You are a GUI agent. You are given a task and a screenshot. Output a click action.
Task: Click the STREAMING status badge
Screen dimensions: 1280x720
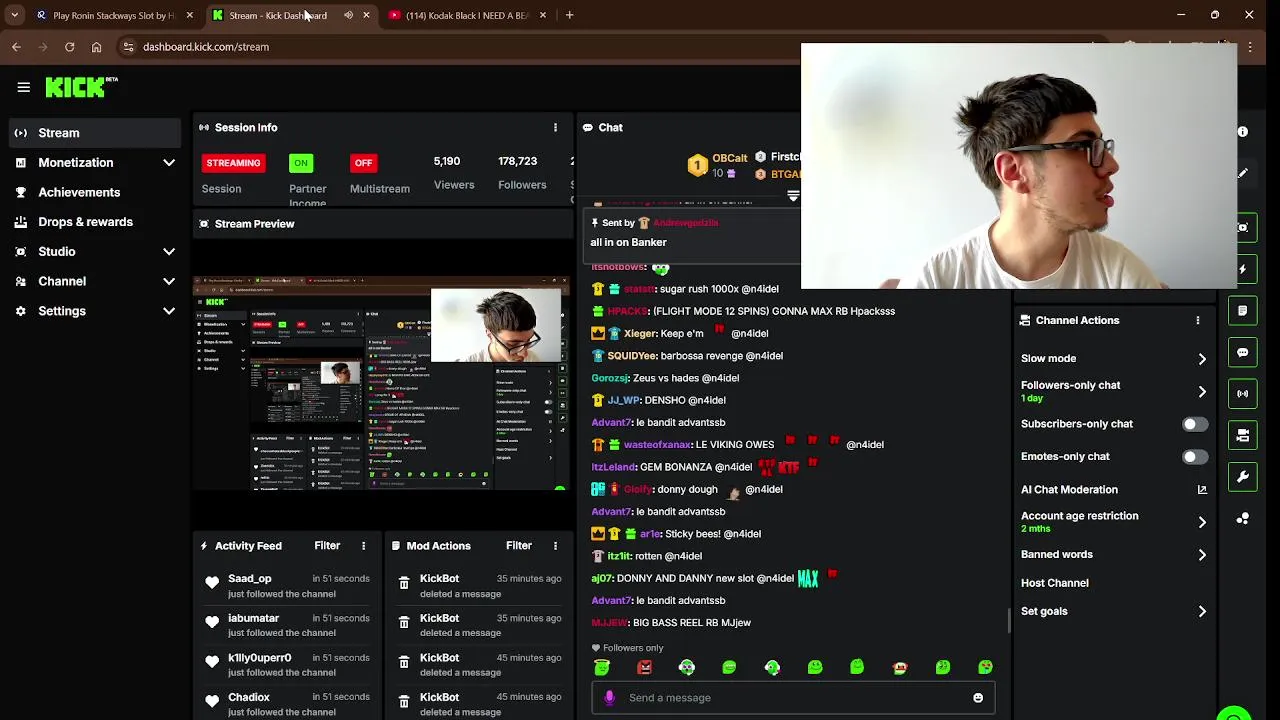(233, 163)
